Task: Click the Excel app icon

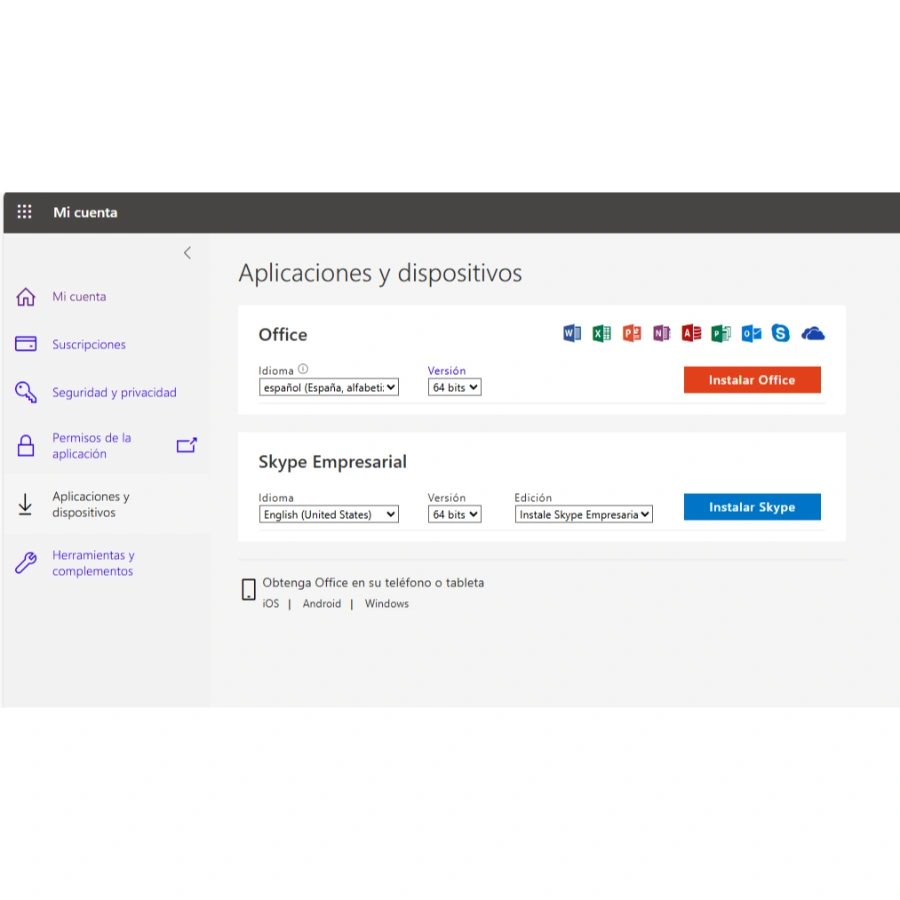Action: click(601, 333)
